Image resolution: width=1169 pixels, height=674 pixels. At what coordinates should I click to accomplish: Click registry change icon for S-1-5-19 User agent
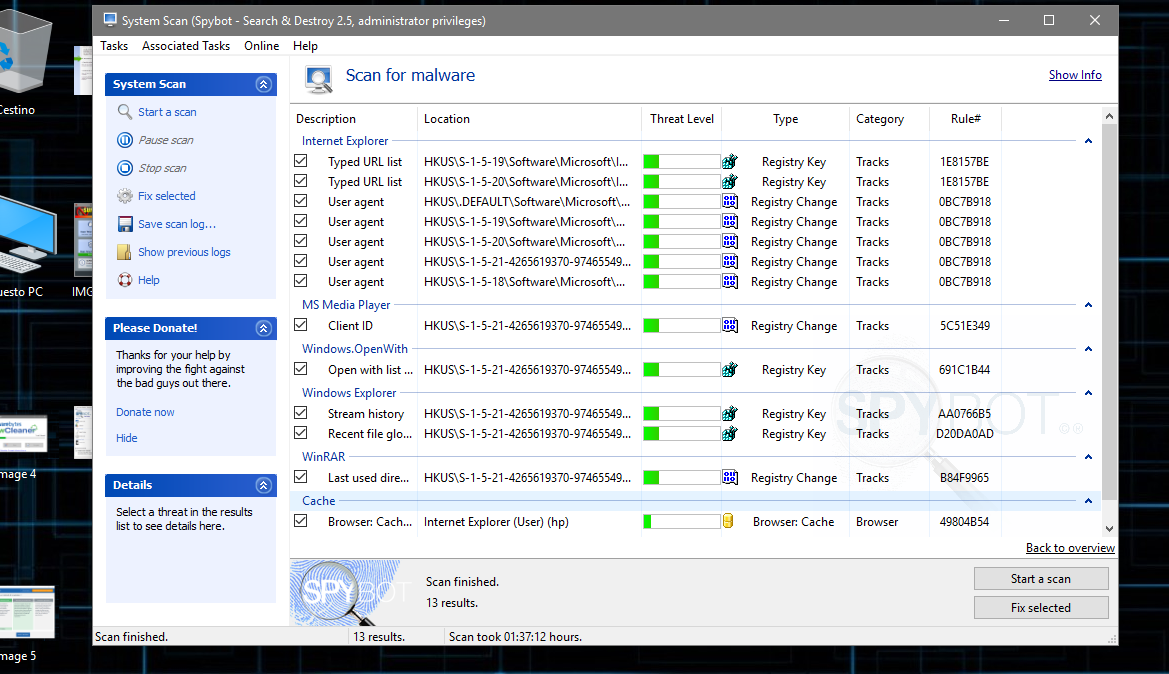[x=730, y=221]
